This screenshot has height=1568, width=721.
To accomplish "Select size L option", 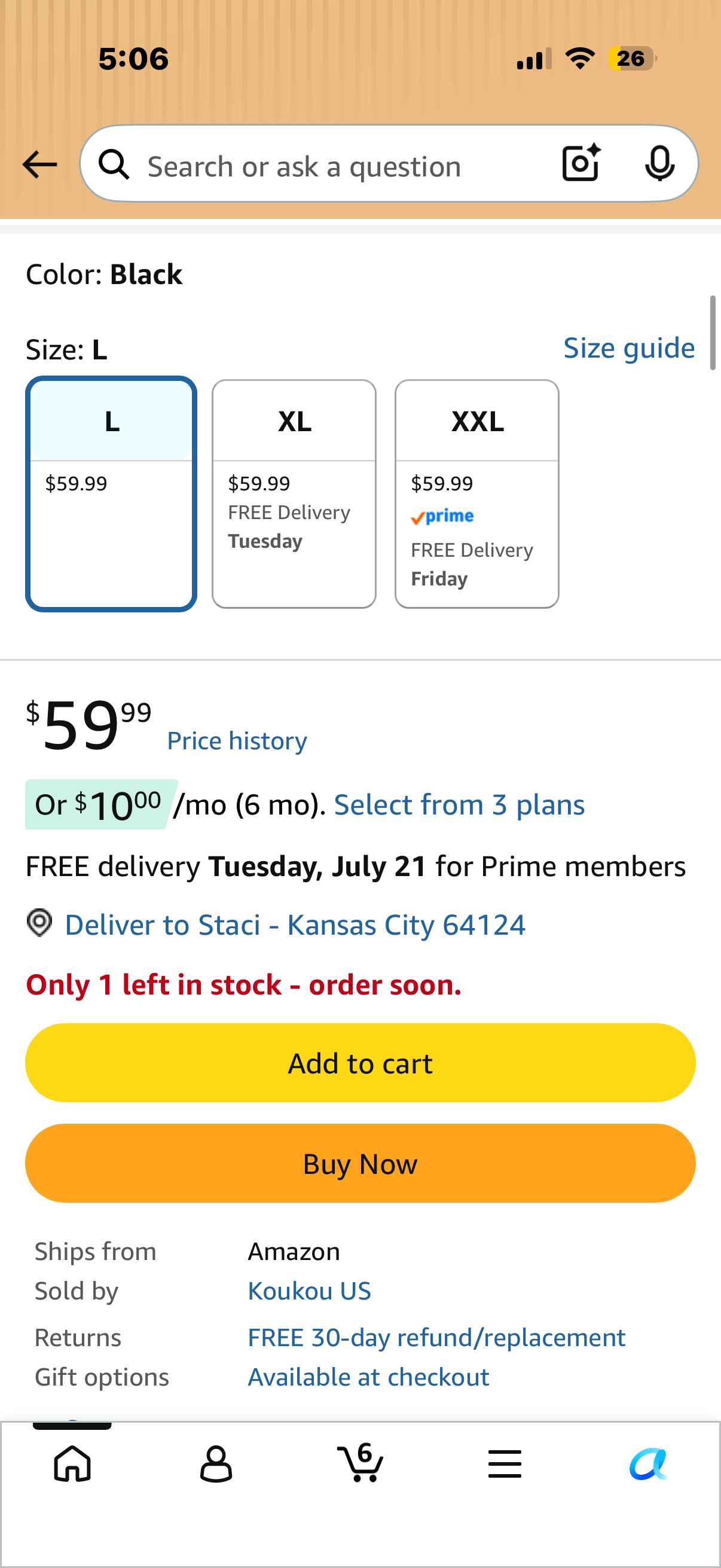I will tap(111, 493).
